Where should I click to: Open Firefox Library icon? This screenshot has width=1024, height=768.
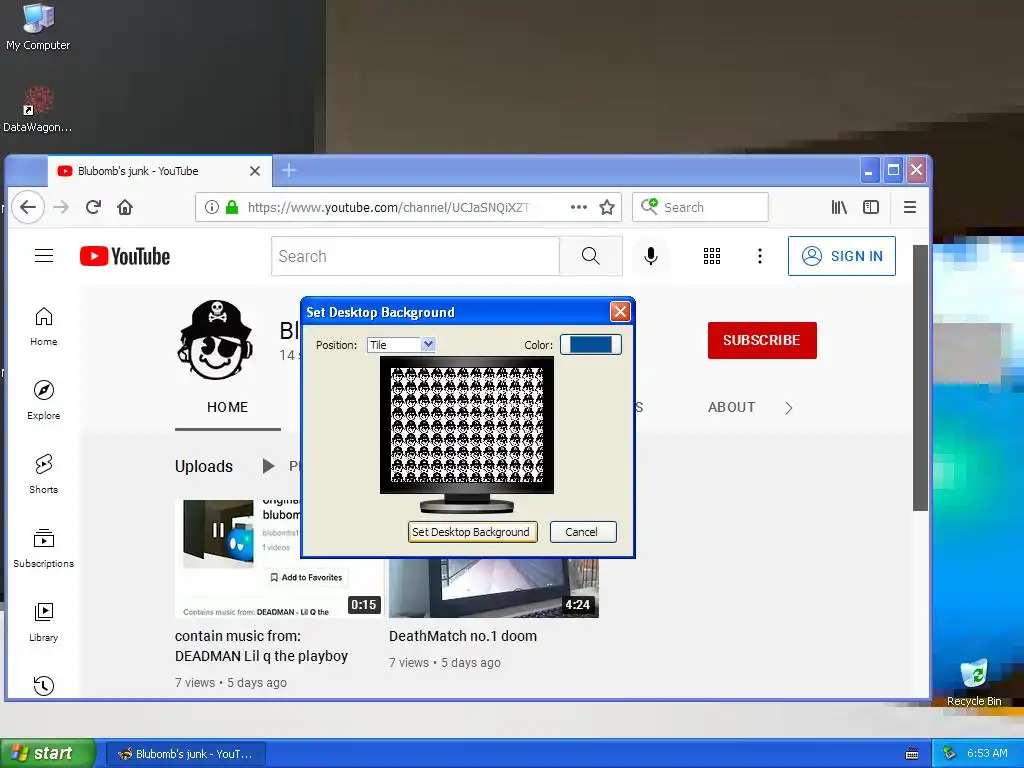point(839,207)
